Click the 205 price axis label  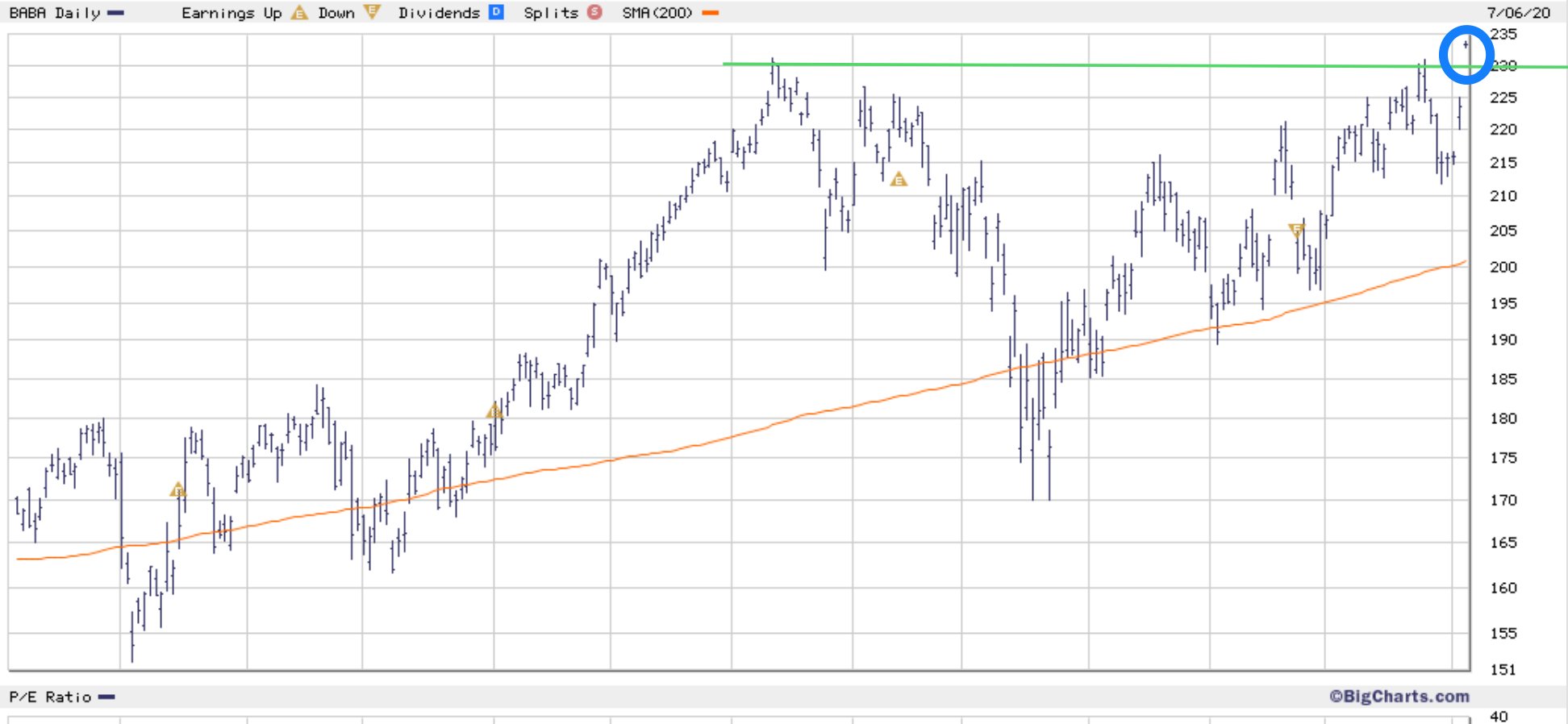coord(1503,231)
